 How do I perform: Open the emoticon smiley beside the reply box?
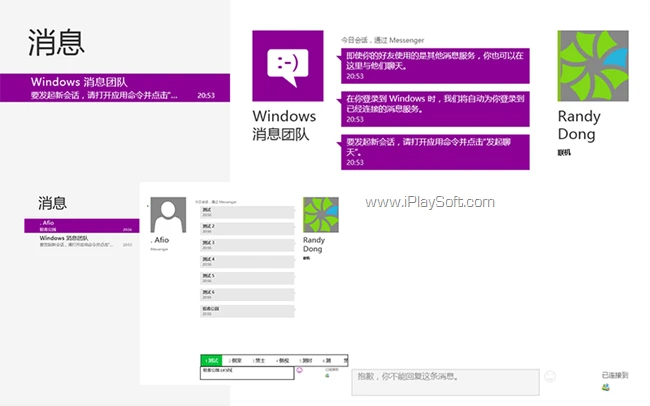tap(550, 376)
